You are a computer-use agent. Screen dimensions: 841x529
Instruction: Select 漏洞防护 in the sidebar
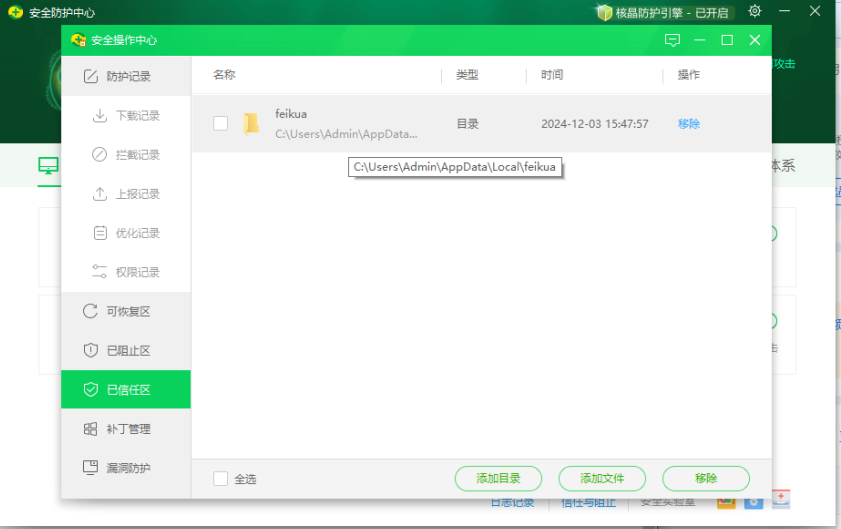(126, 468)
